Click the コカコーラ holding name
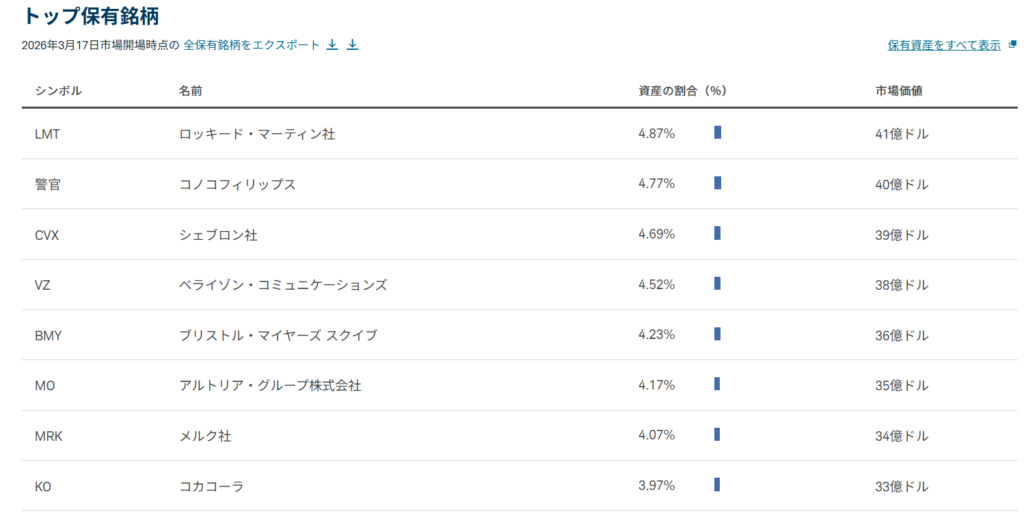The height and width of the screenshot is (518, 1024). 211,487
